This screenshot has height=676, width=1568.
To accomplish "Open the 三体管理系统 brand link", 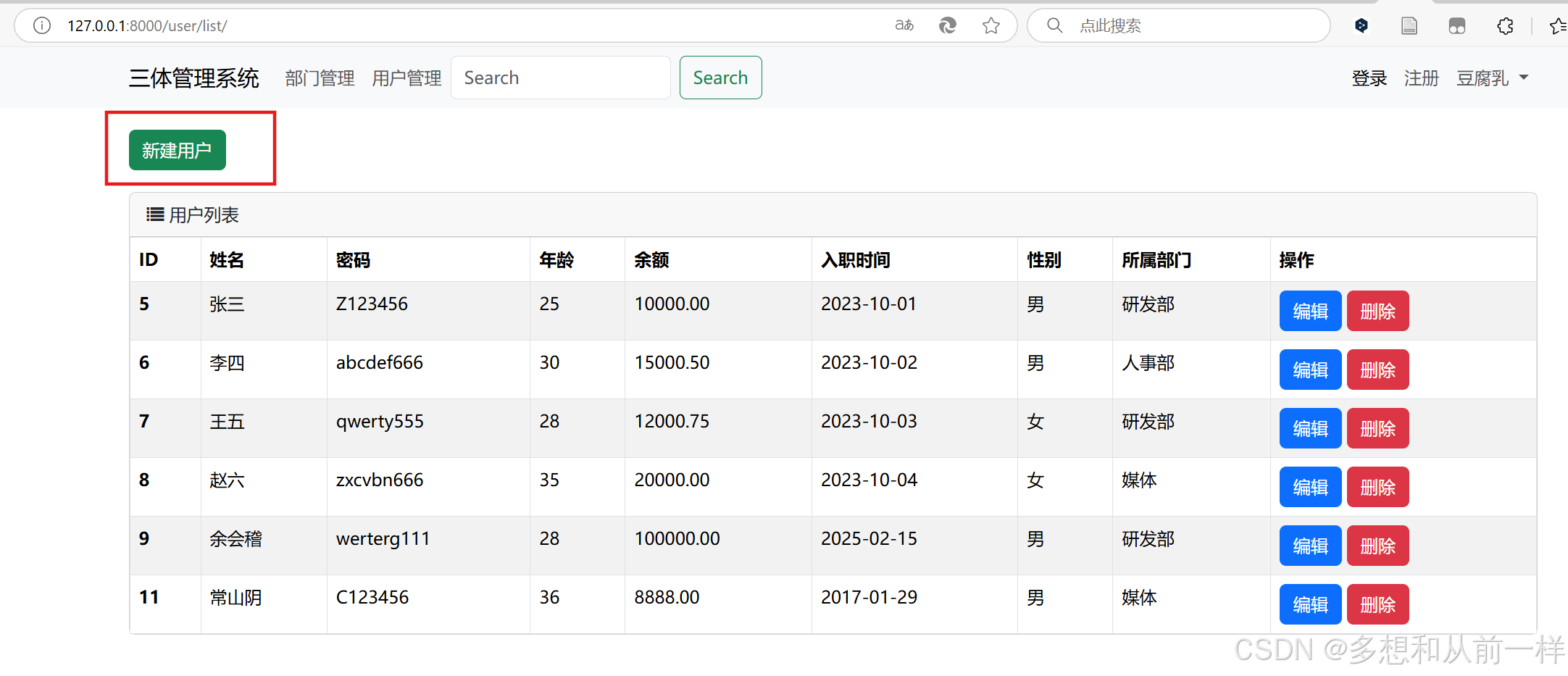I will point(194,78).
